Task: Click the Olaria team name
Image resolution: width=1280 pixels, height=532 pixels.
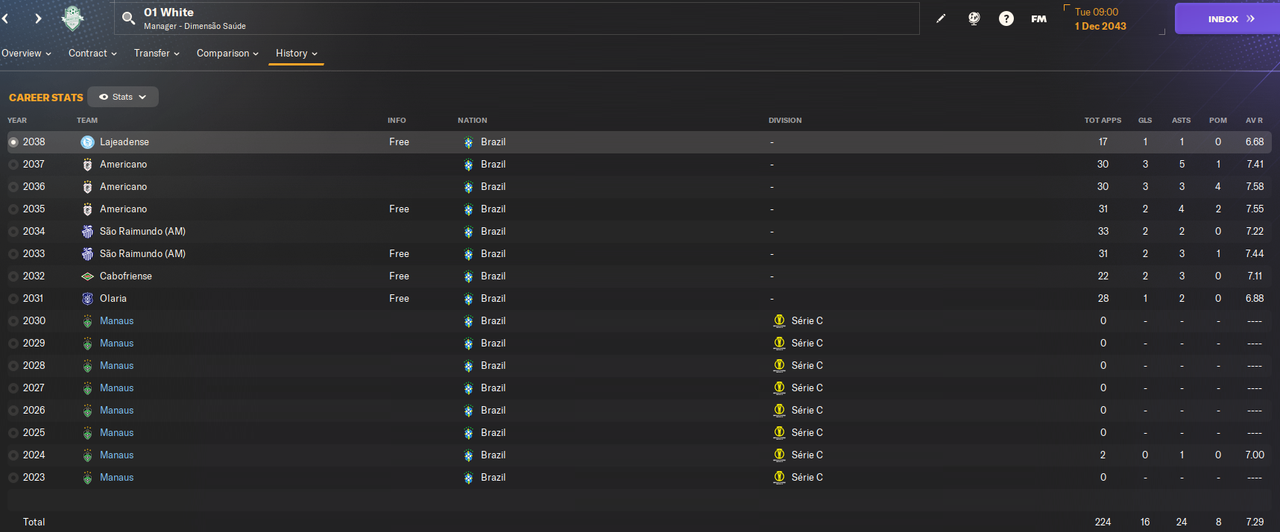Action: (113, 298)
